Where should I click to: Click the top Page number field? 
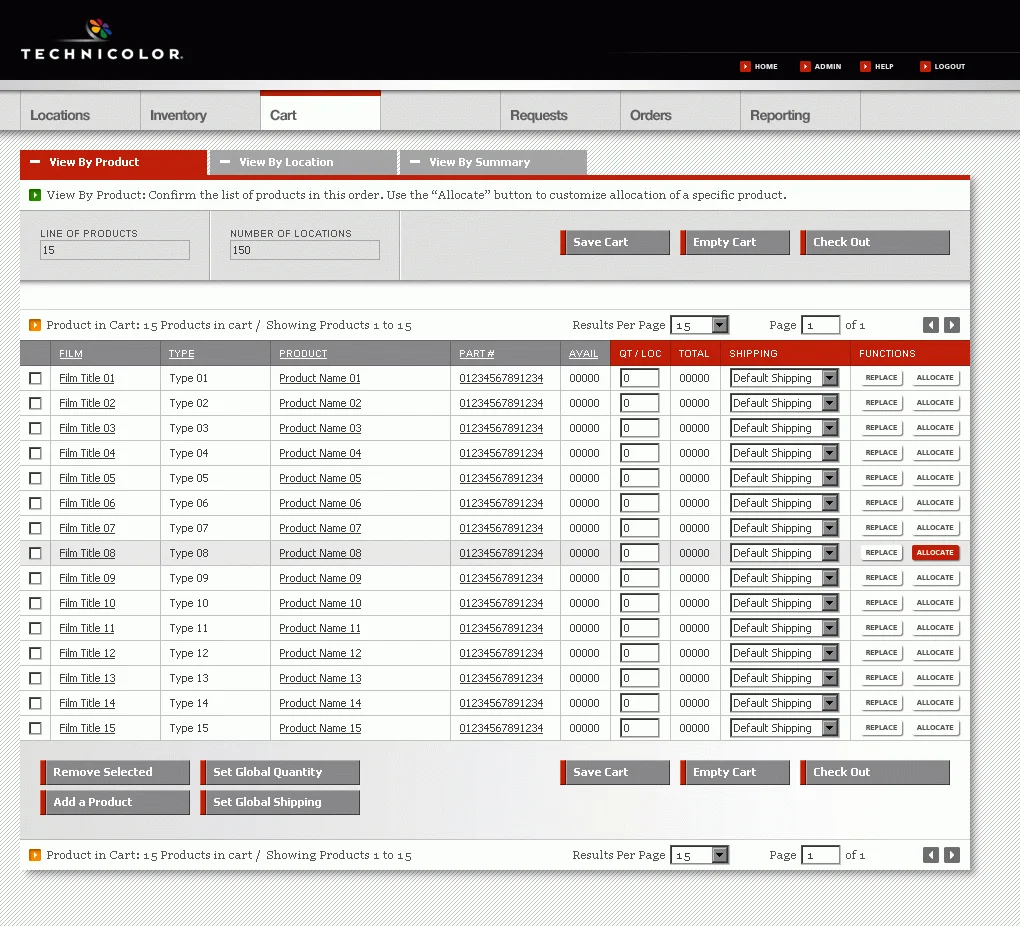(x=820, y=325)
